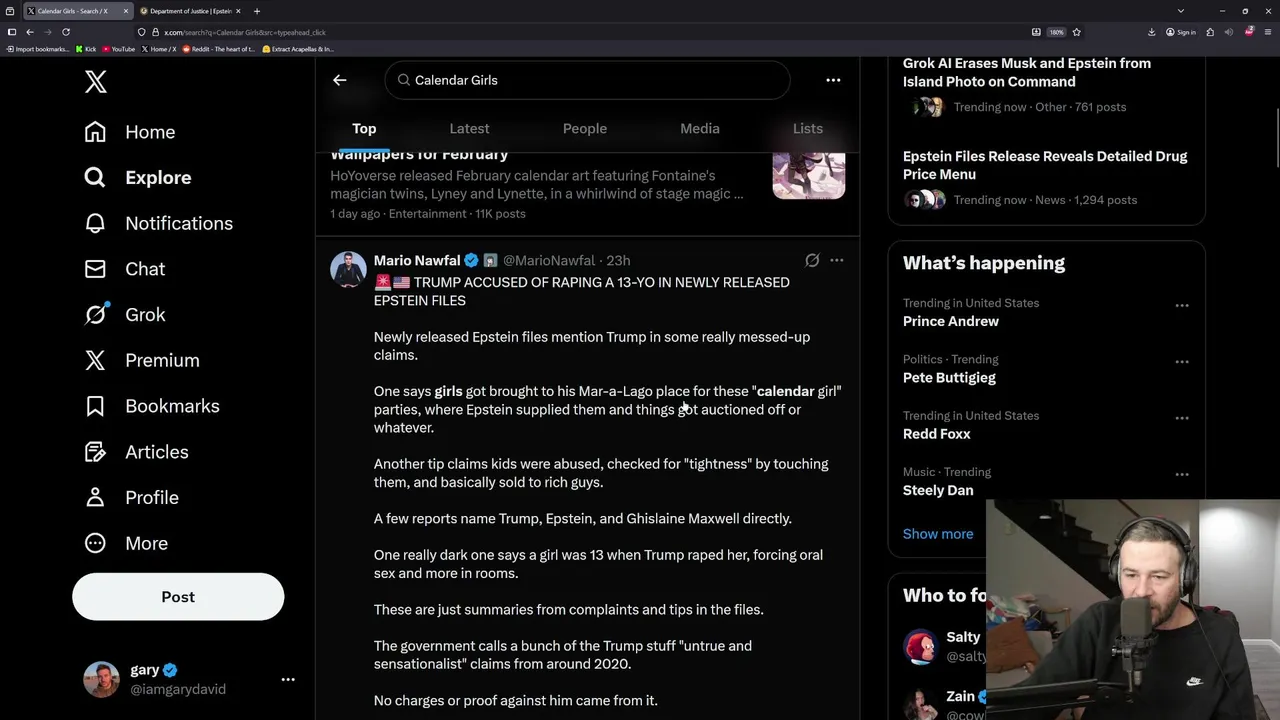Switch to the Media tab
This screenshot has width=1280, height=720.
[x=700, y=129]
